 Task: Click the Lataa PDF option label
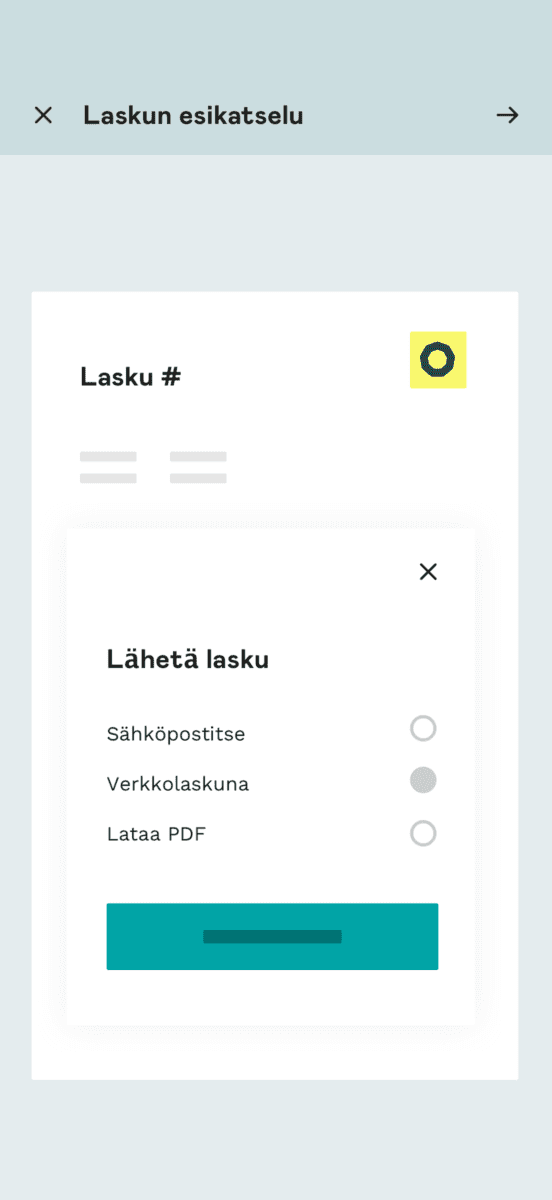[x=156, y=834]
